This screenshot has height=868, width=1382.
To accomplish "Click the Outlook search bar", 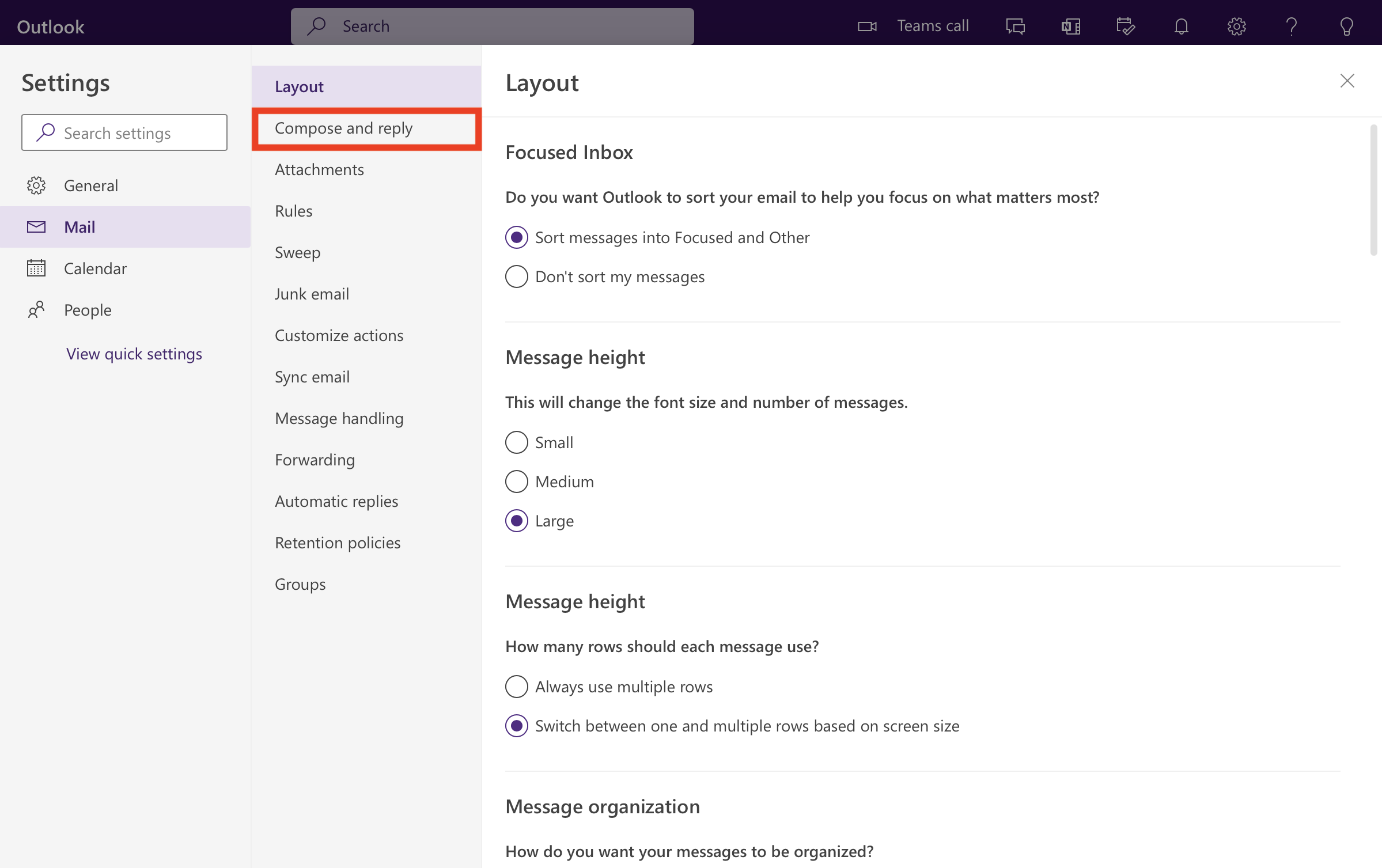I will click(x=492, y=25).
